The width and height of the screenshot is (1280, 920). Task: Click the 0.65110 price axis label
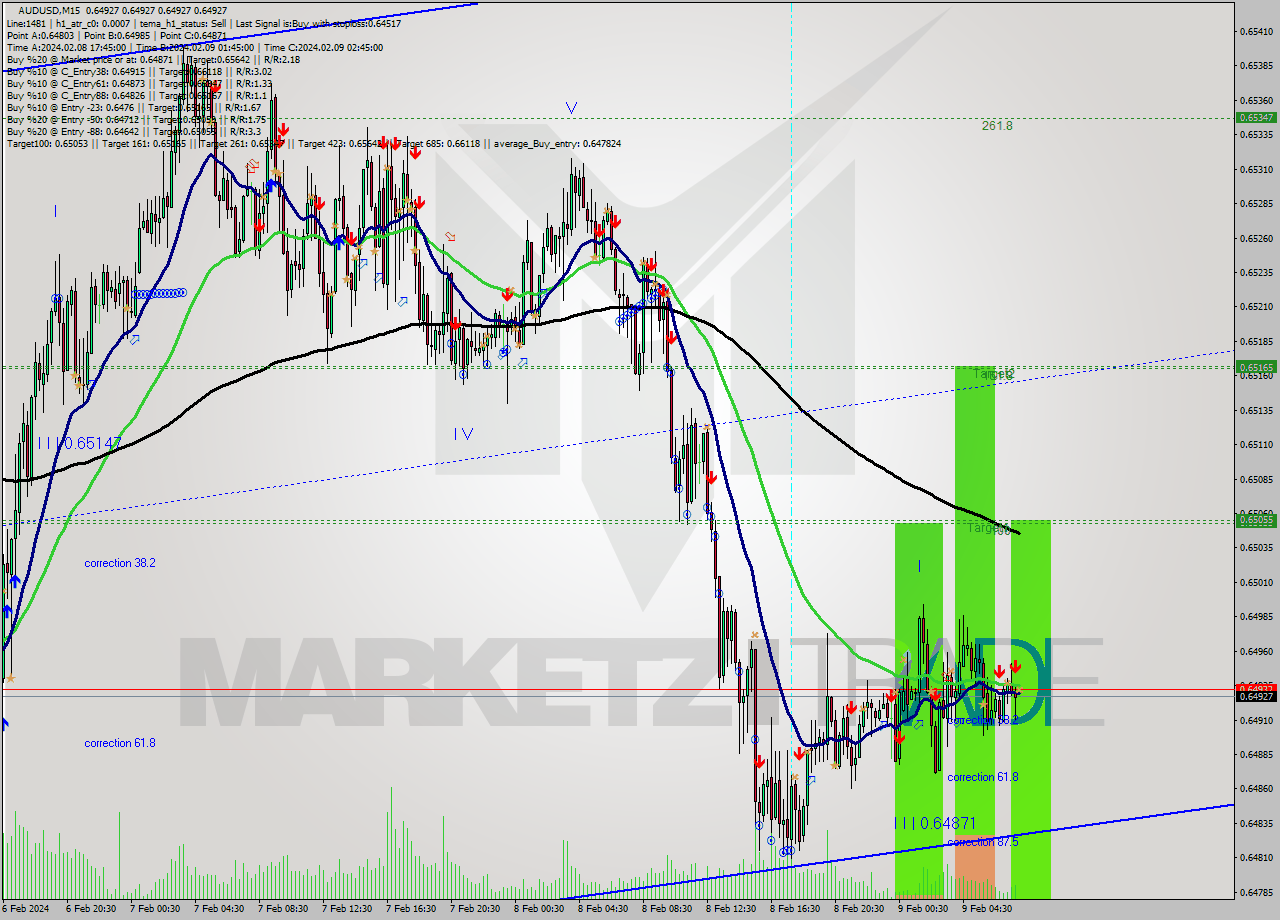click(x=1256, y=444)
